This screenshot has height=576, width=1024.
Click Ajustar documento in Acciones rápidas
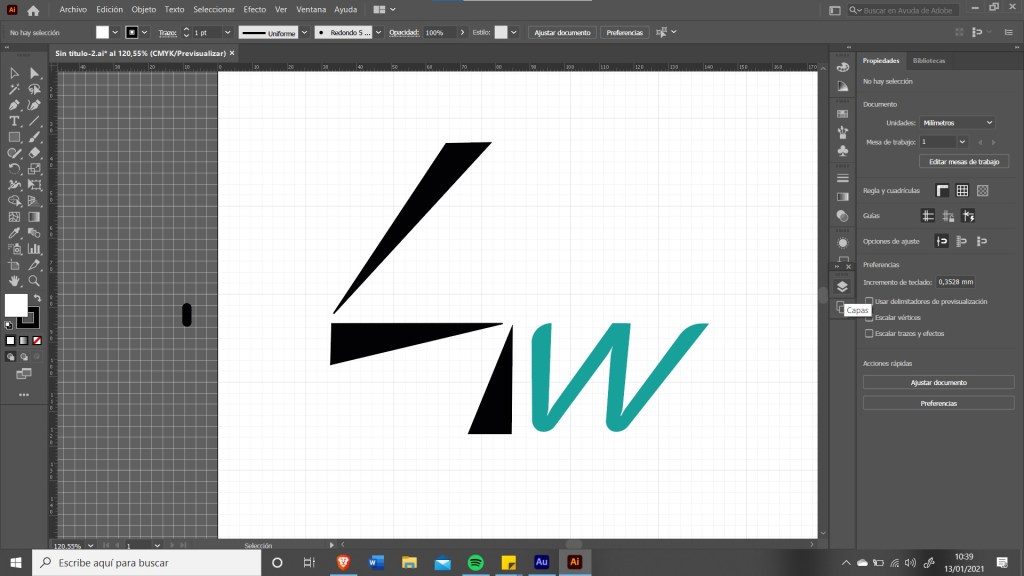click(938, 382)
